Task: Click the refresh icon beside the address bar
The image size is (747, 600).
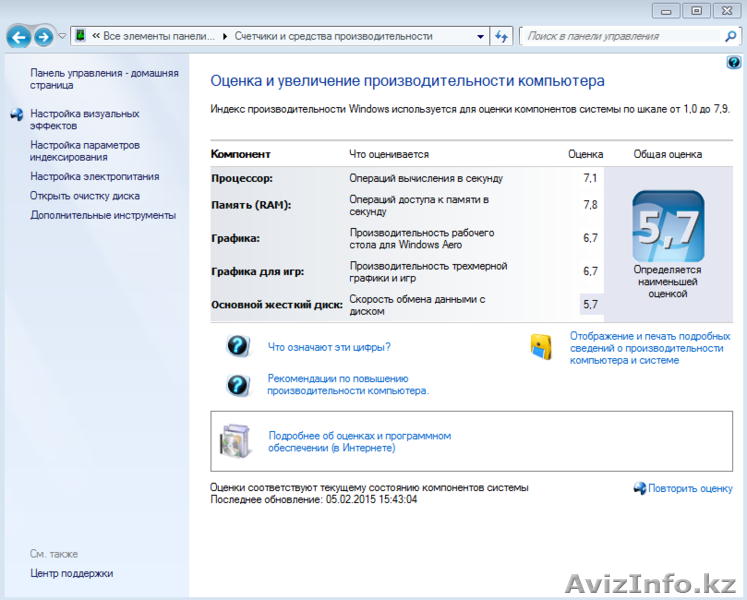Action: [x=502, y=36]
